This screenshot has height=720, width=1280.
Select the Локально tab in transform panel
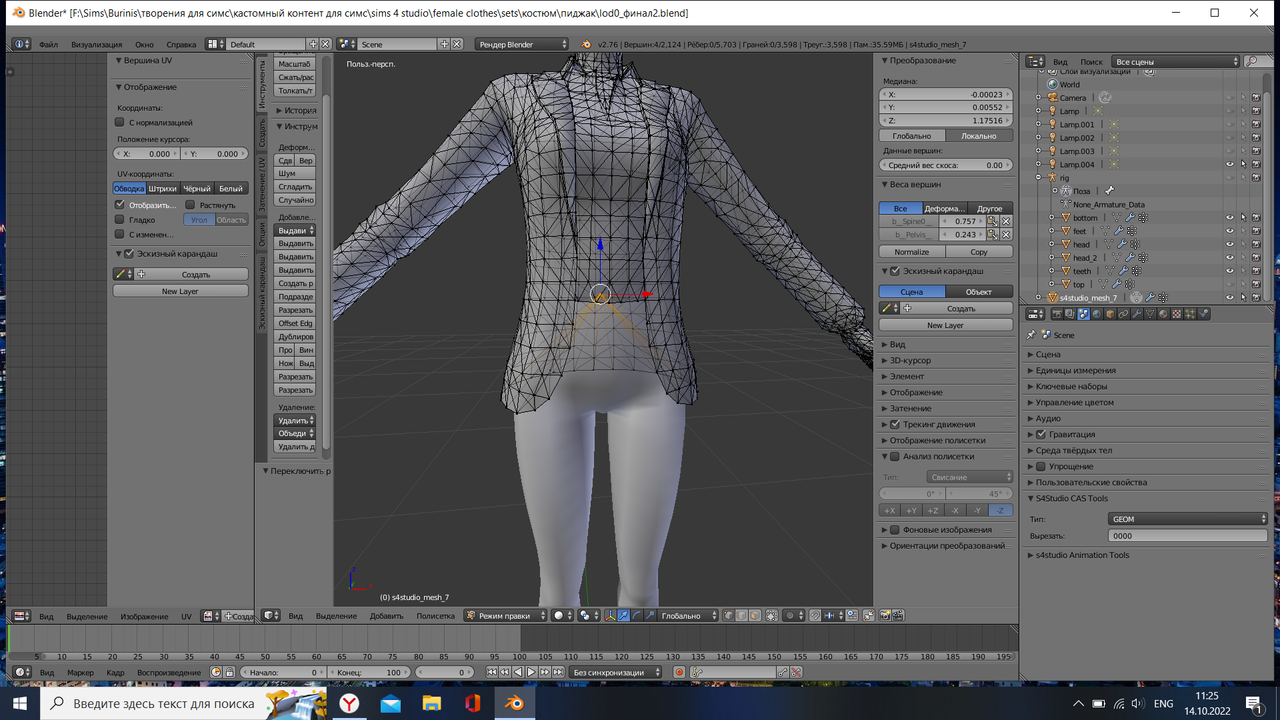pos(979,136)
